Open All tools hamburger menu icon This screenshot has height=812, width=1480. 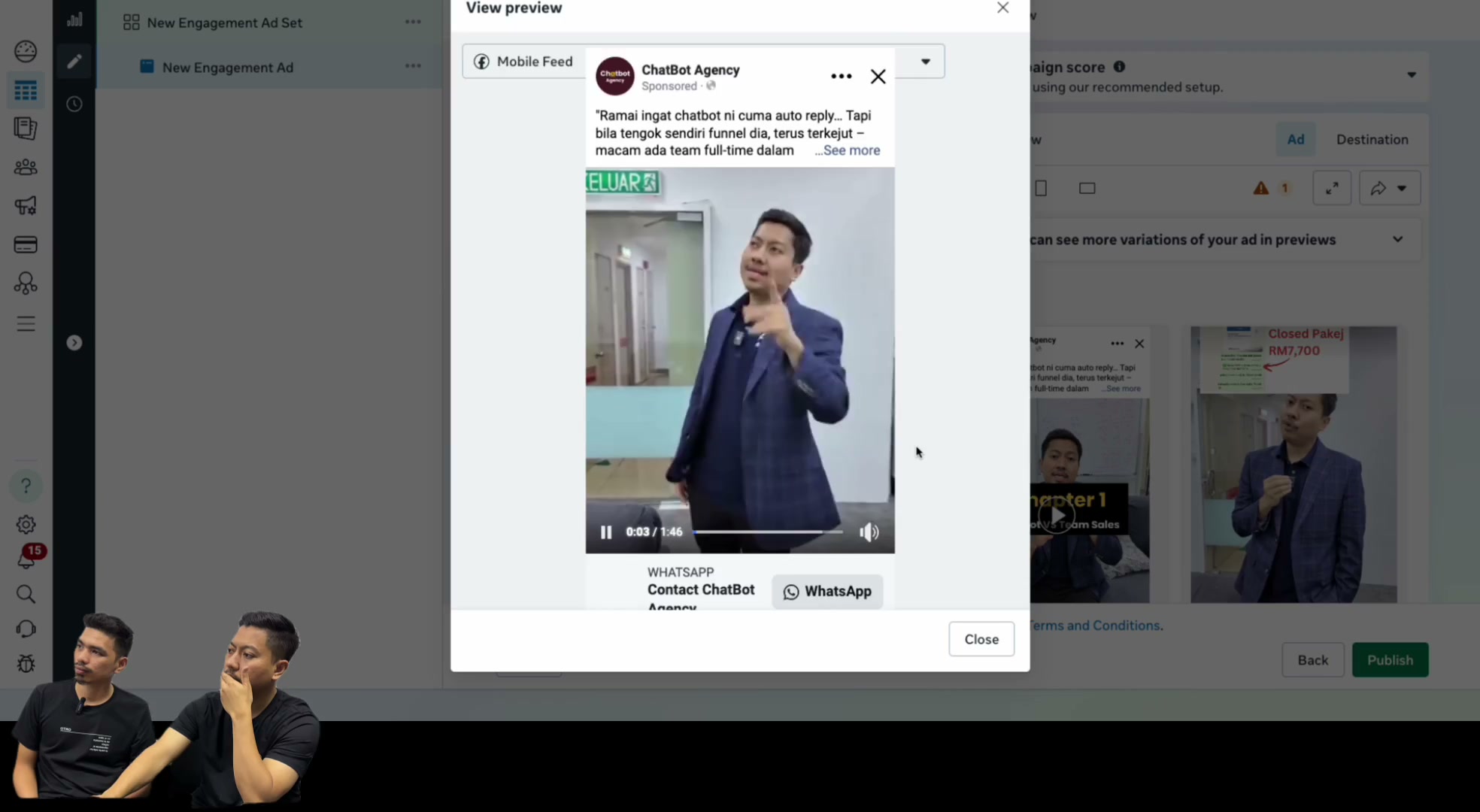[26, 324]
